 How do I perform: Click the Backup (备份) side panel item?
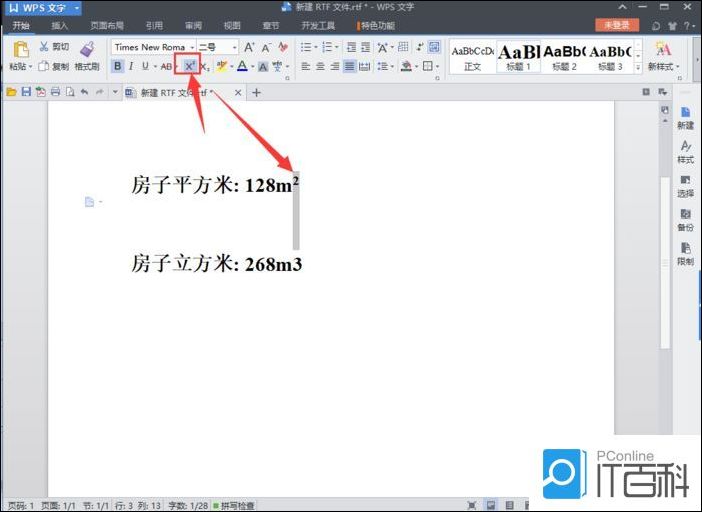685,220
